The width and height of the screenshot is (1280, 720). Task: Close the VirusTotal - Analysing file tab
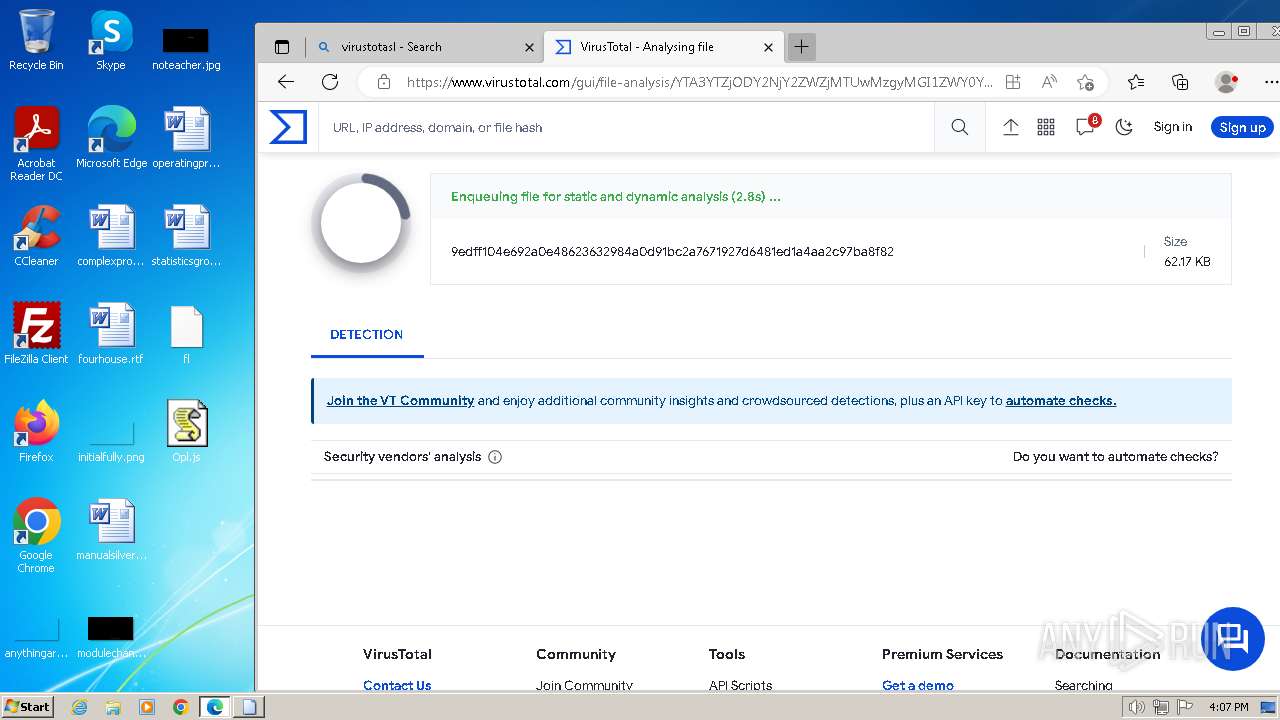coord(768,47)
